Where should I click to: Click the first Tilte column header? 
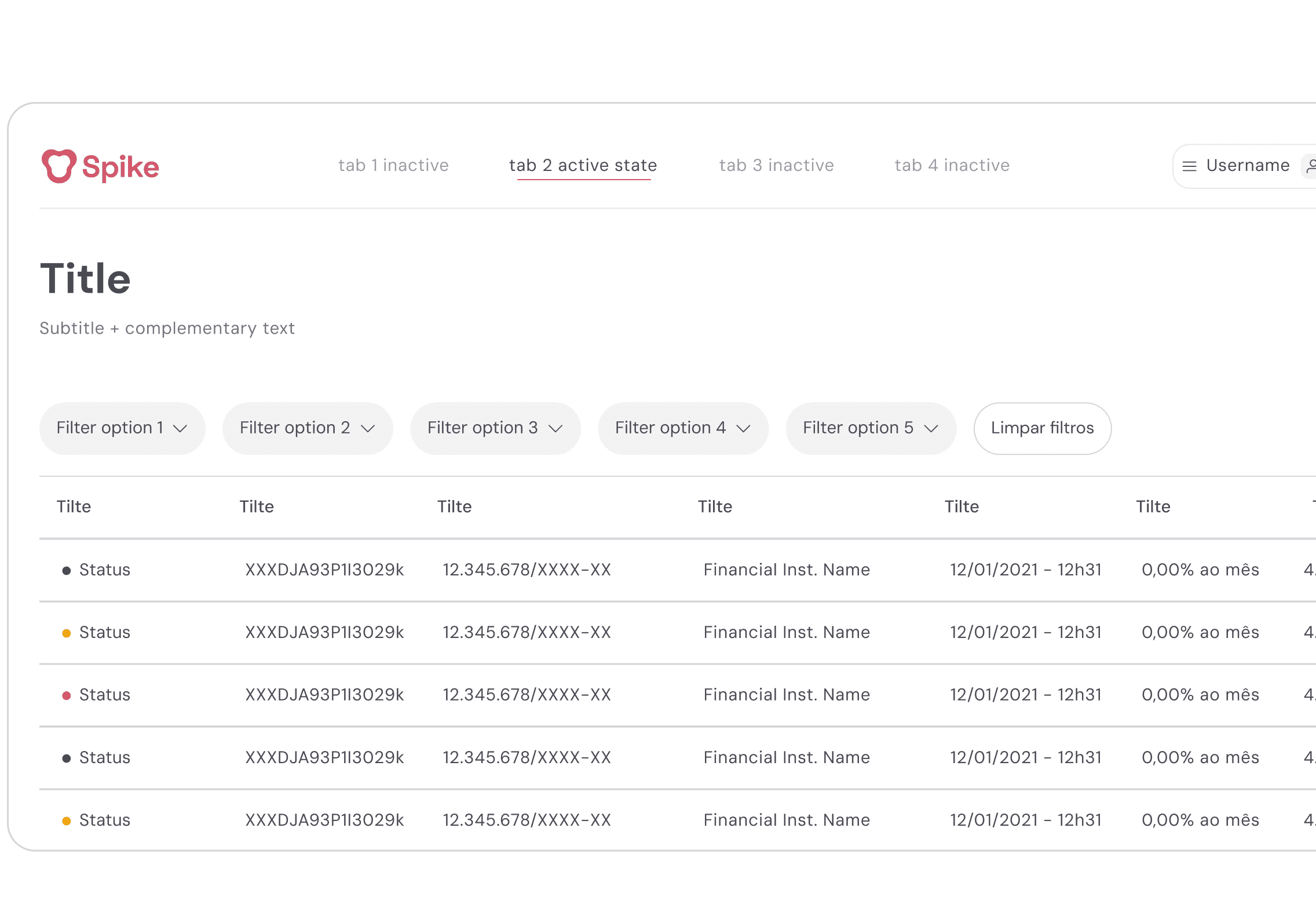click(74, 506)
